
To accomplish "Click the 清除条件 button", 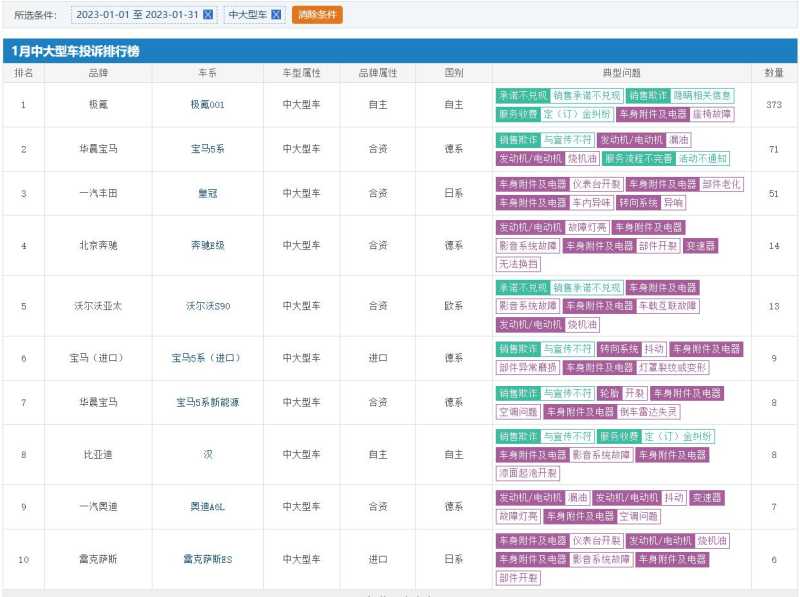I will pyautogui.click(x=318, y=15).
